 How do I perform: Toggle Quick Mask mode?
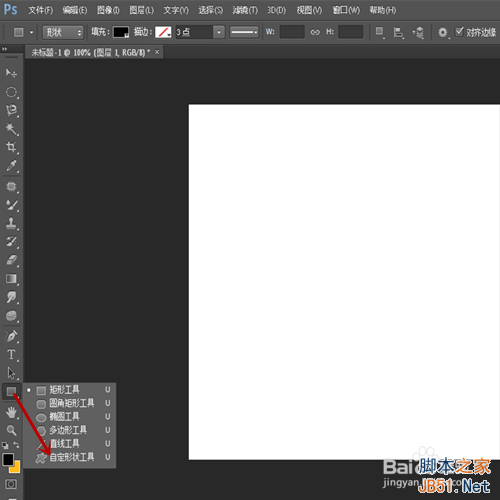pyautogui.click(x=11, y=484)
